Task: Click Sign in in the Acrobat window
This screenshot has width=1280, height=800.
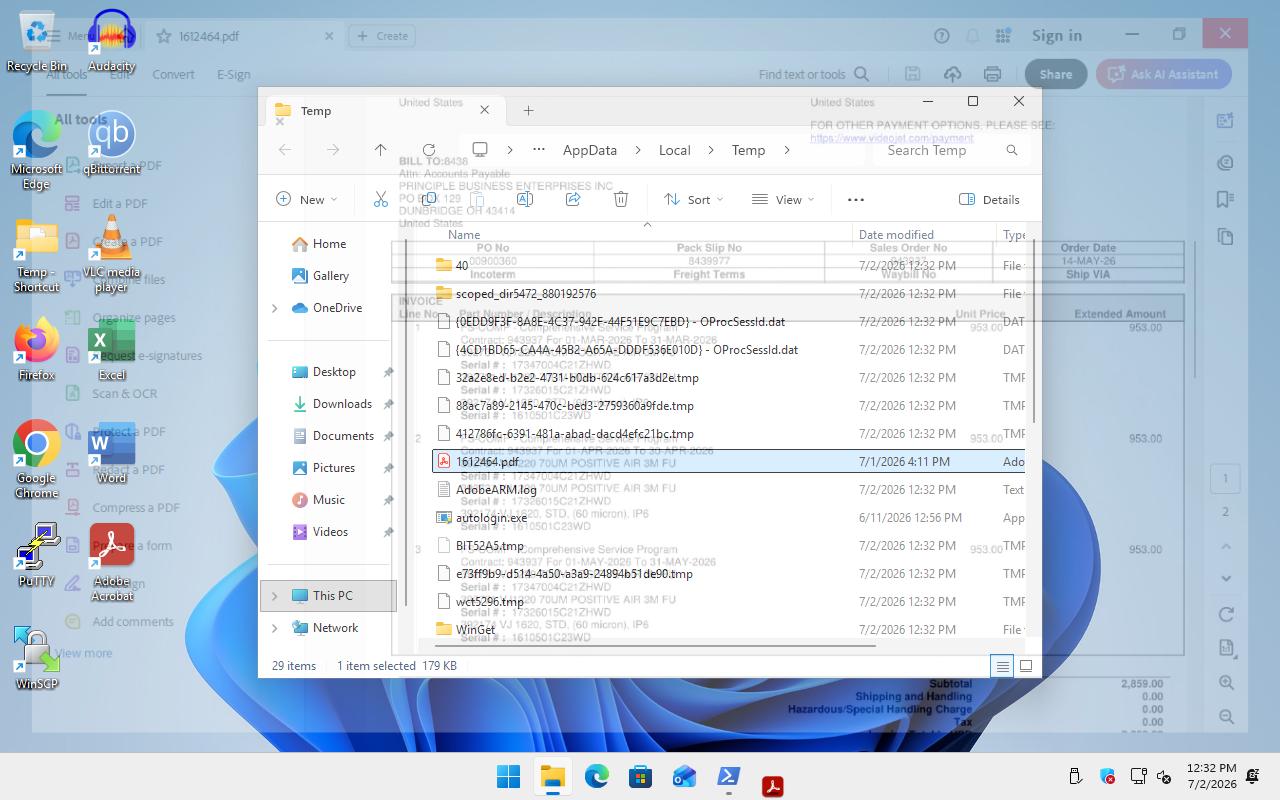Action: 1057,36
